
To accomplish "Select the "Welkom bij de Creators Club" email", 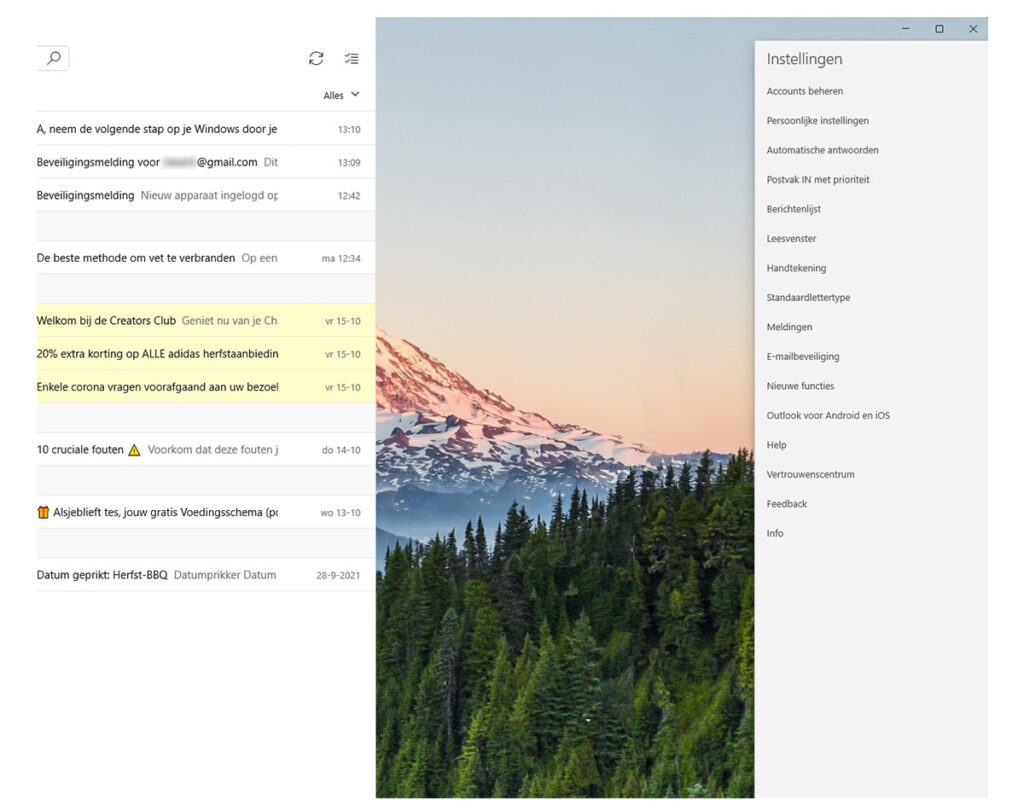I will [x=150, y=322].
